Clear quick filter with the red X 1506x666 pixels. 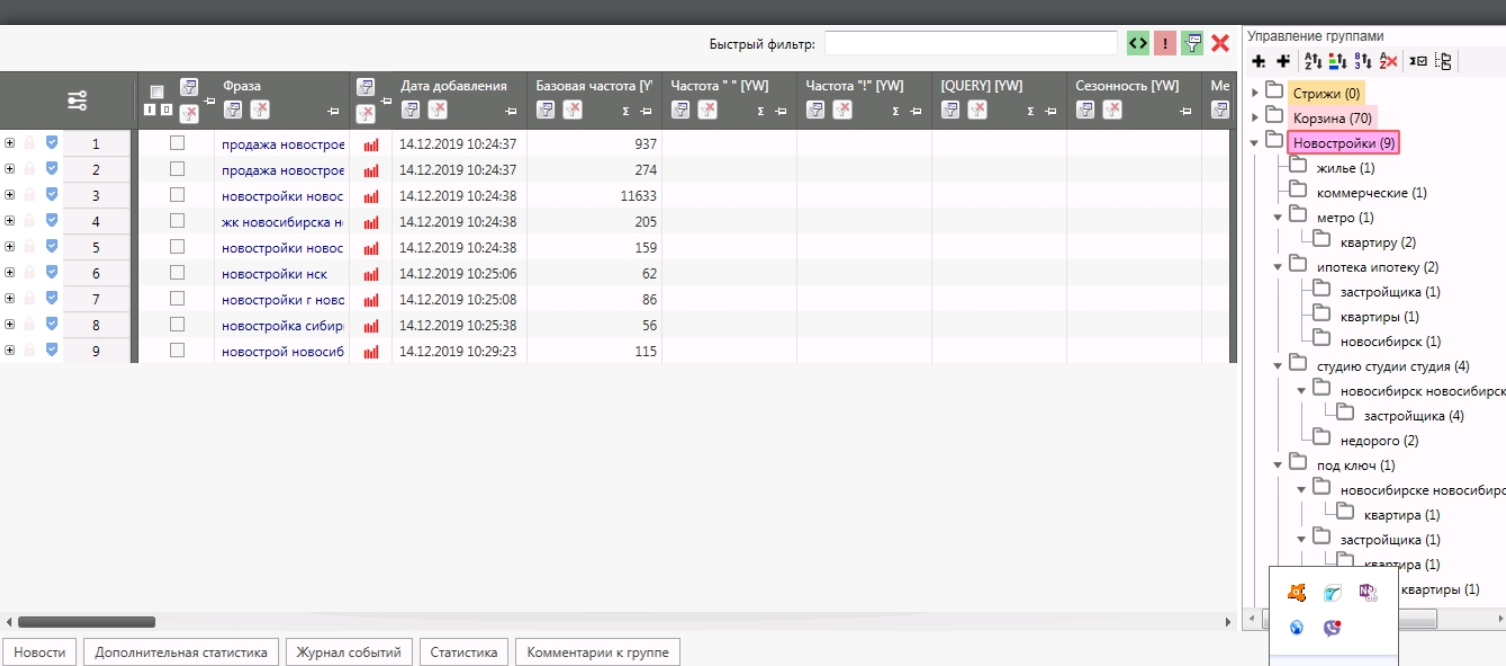[x=1220, y=43]
